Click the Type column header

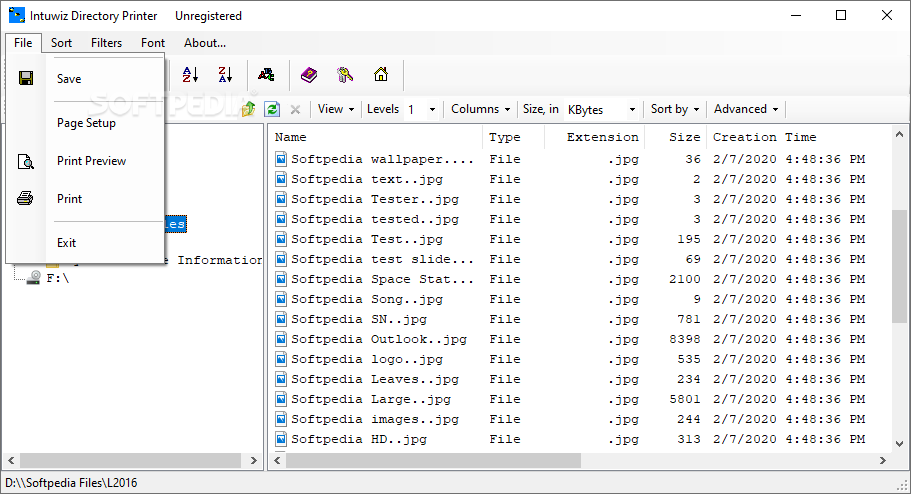click(513, 137)
